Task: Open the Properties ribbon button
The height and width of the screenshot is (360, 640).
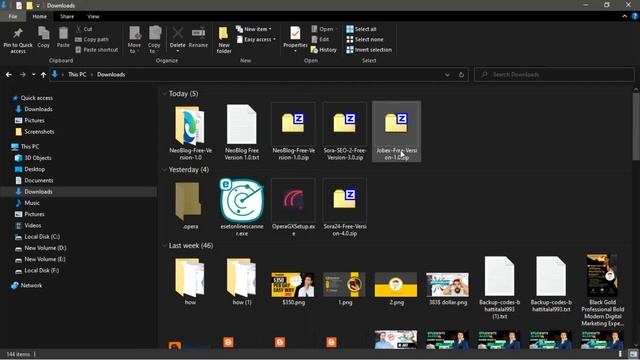Action: tap(295, 40)
